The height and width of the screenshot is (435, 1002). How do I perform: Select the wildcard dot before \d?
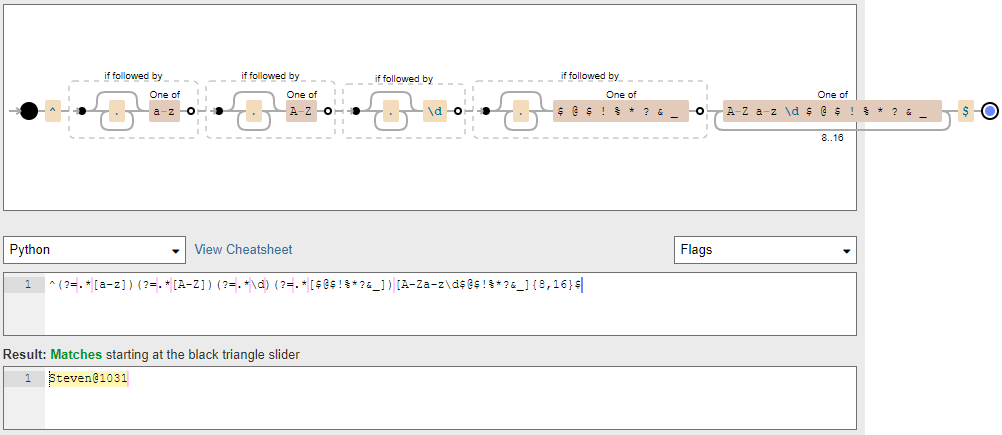coord(391,111)
